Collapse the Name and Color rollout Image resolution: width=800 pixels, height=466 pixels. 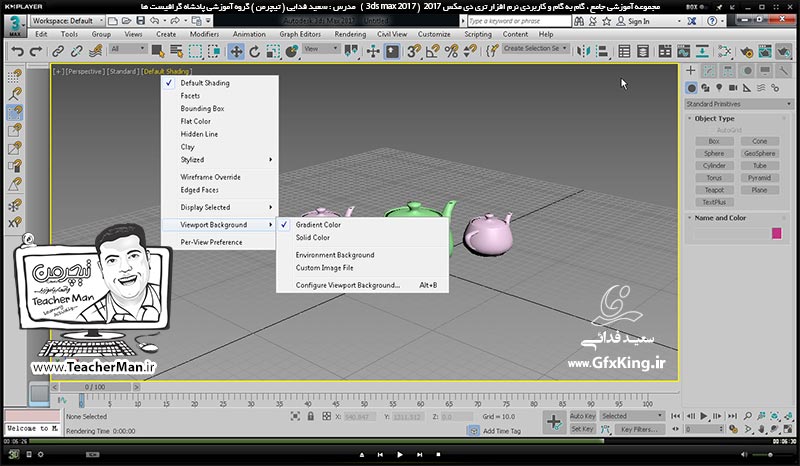coord(720,218)
